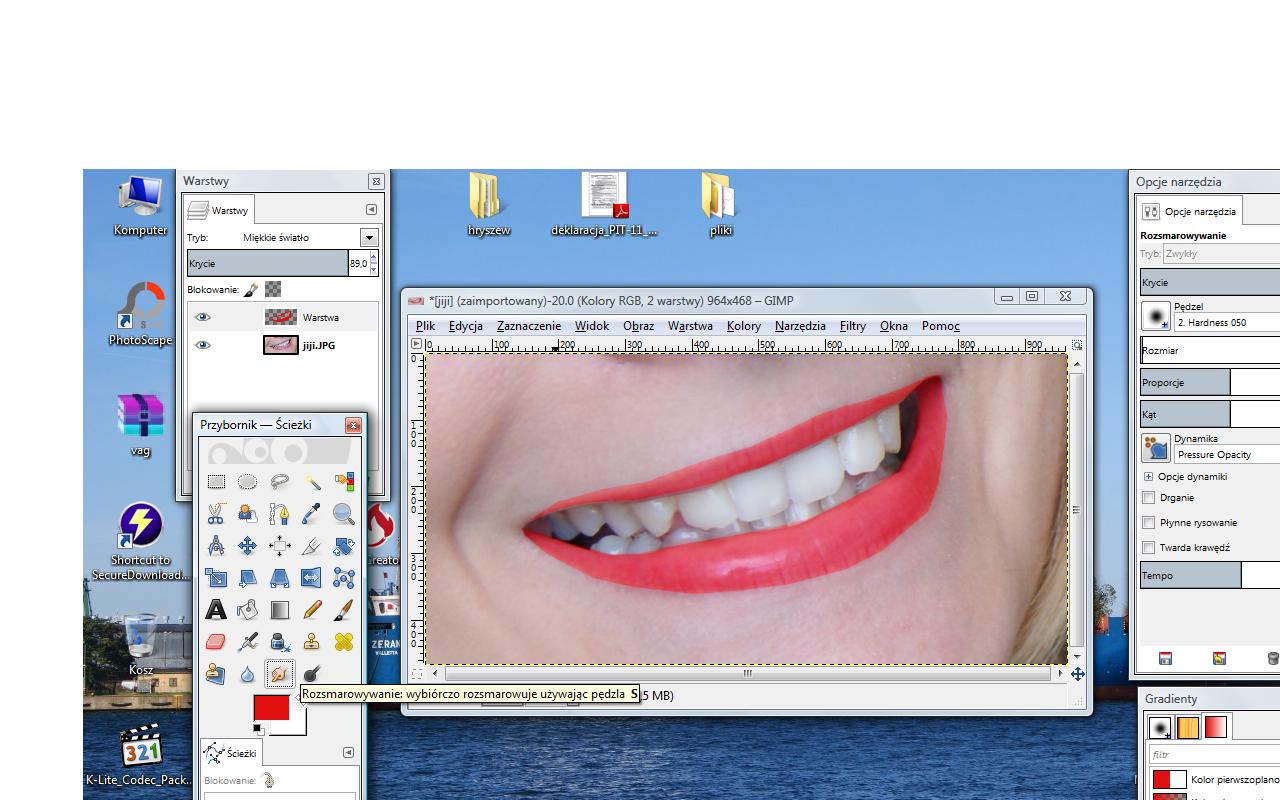Enable the Twarda krawędź checkbox

1149,547
